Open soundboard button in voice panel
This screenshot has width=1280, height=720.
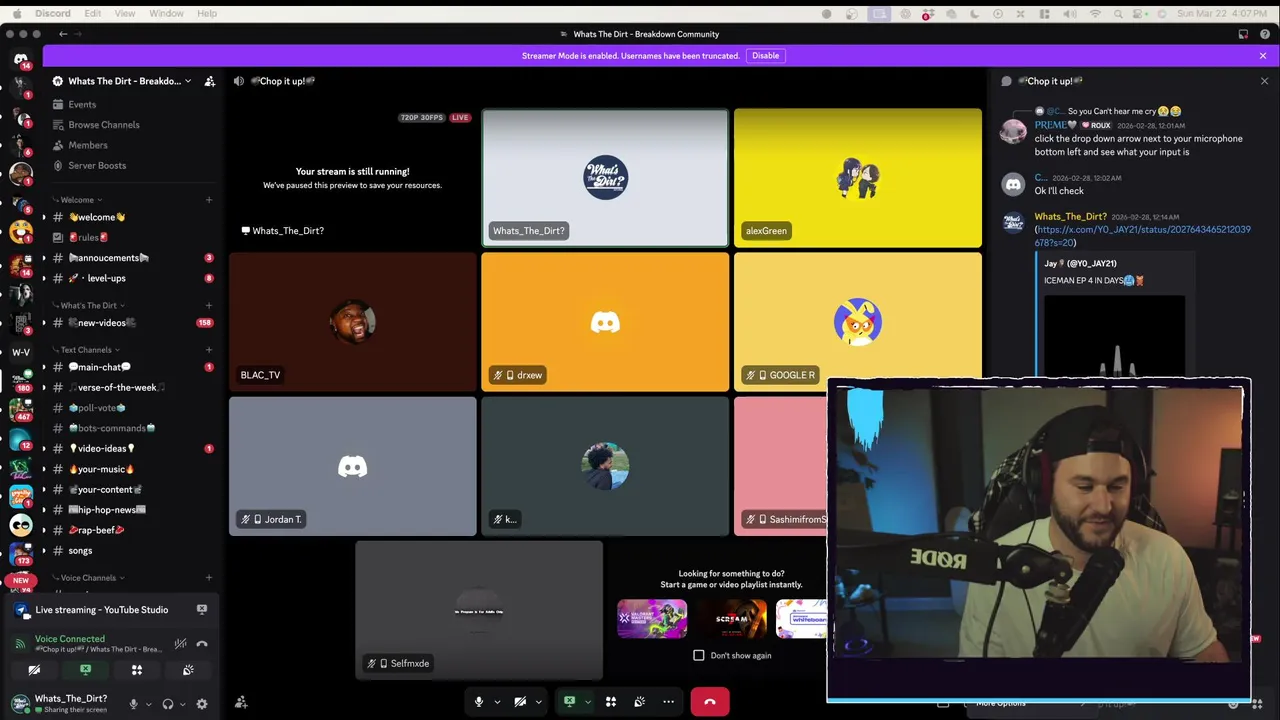[188, 670]
